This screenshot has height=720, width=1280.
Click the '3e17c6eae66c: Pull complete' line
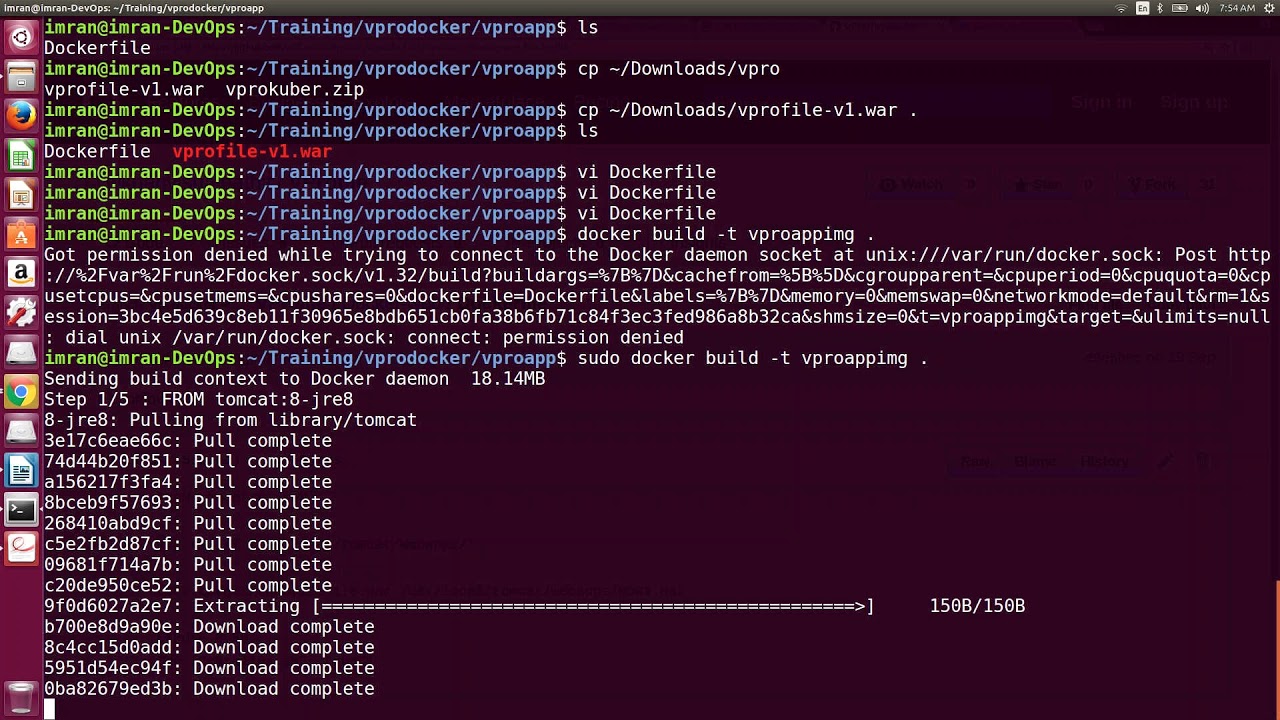[x=188, y=441]
